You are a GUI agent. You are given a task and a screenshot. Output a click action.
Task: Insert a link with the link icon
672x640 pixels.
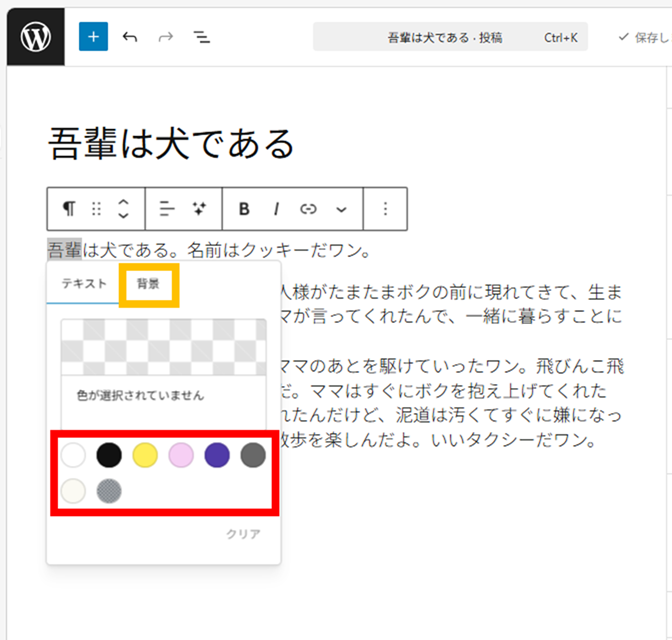click(308, 209)
